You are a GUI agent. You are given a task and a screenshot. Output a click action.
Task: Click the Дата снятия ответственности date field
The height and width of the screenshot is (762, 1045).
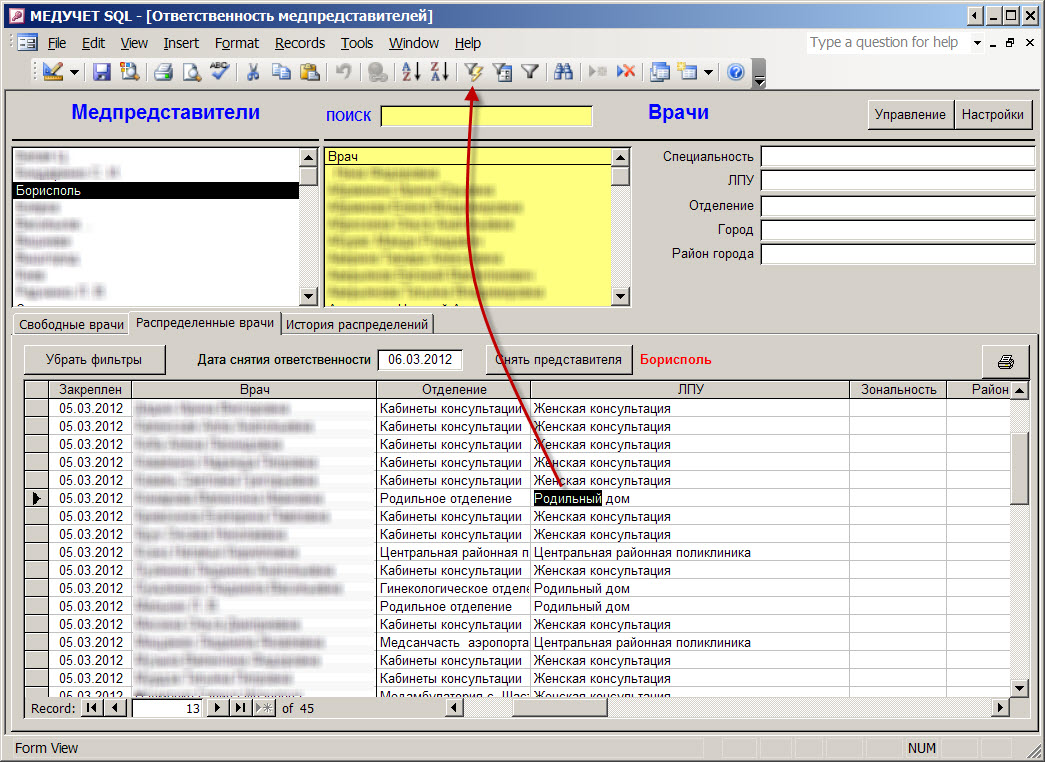(x=420, y=360)
